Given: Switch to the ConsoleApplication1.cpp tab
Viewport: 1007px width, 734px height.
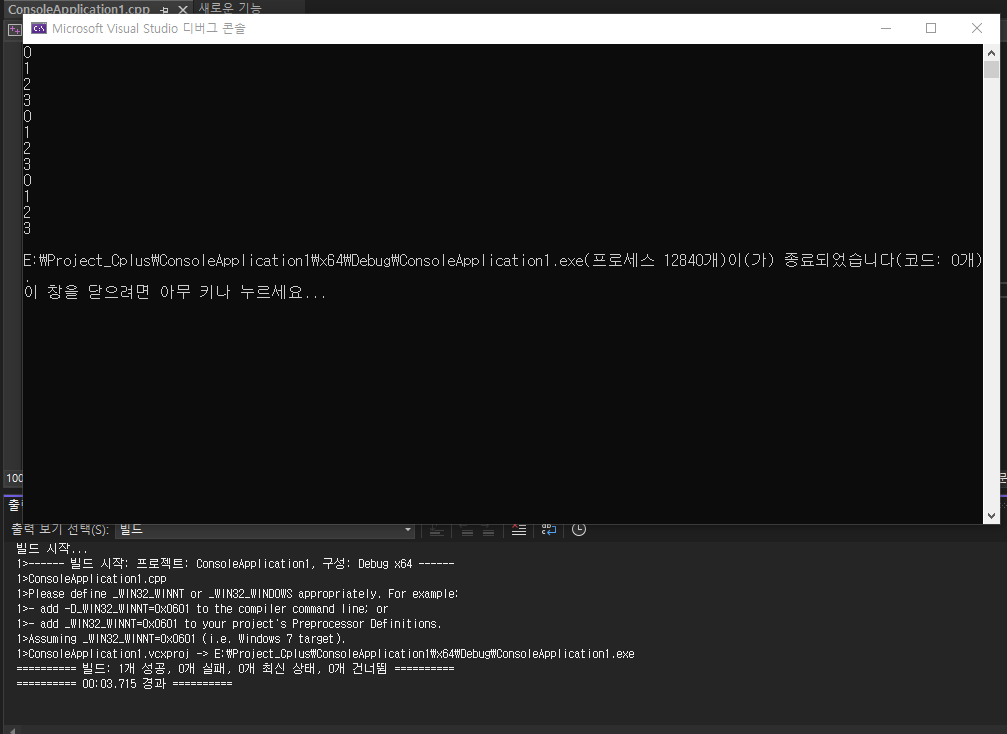Looking at the screenshot, I should coord(78,9).
